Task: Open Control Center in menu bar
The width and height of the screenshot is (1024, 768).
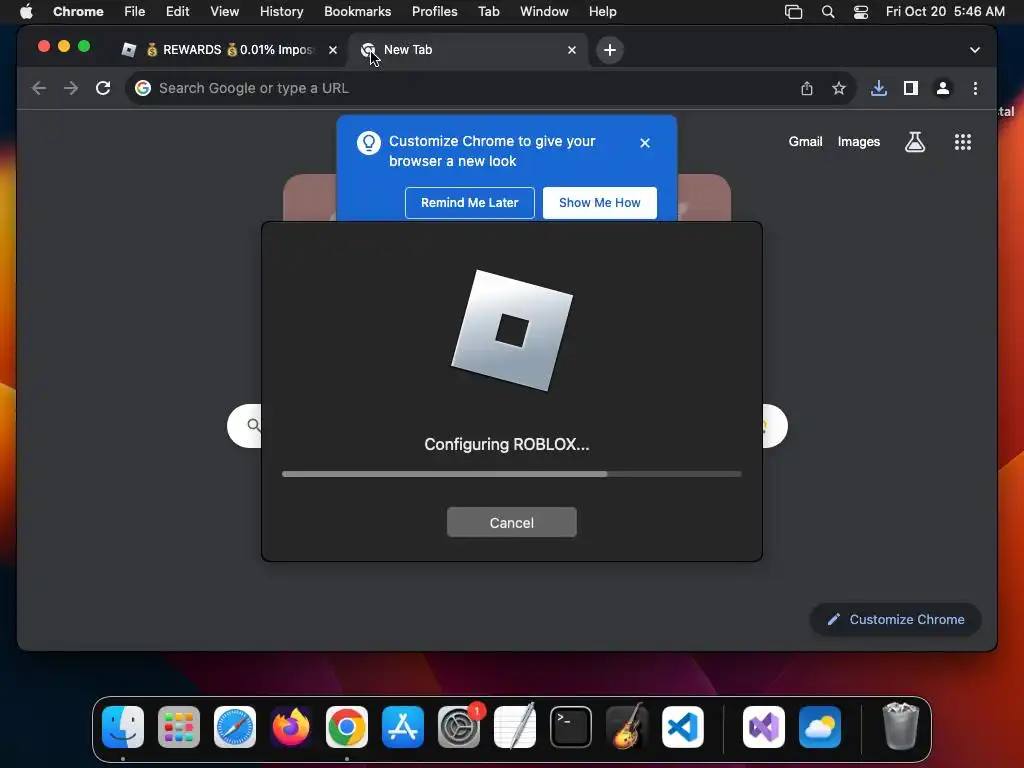Action: pyautogui.click(x=861, y=11)
